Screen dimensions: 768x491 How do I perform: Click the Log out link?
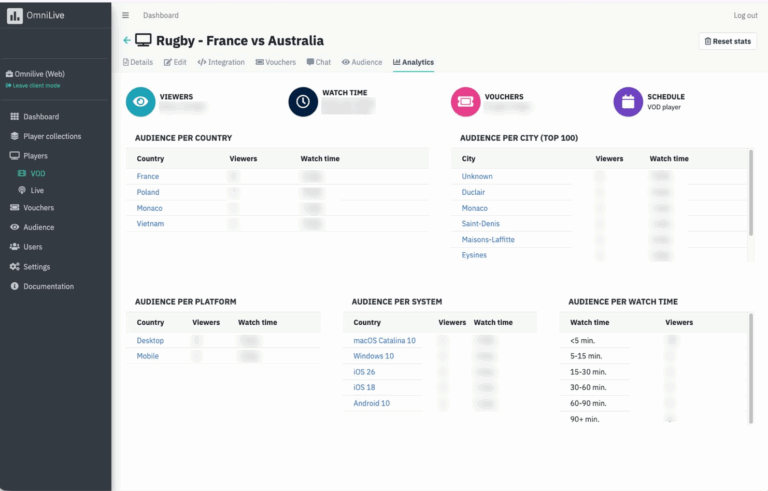[x=745, y=16]
